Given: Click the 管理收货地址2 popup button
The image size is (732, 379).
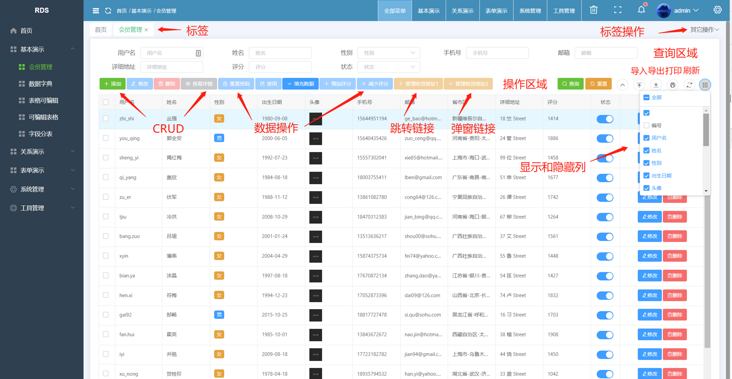Looking at the screenshot, I should tap(468, 84).
